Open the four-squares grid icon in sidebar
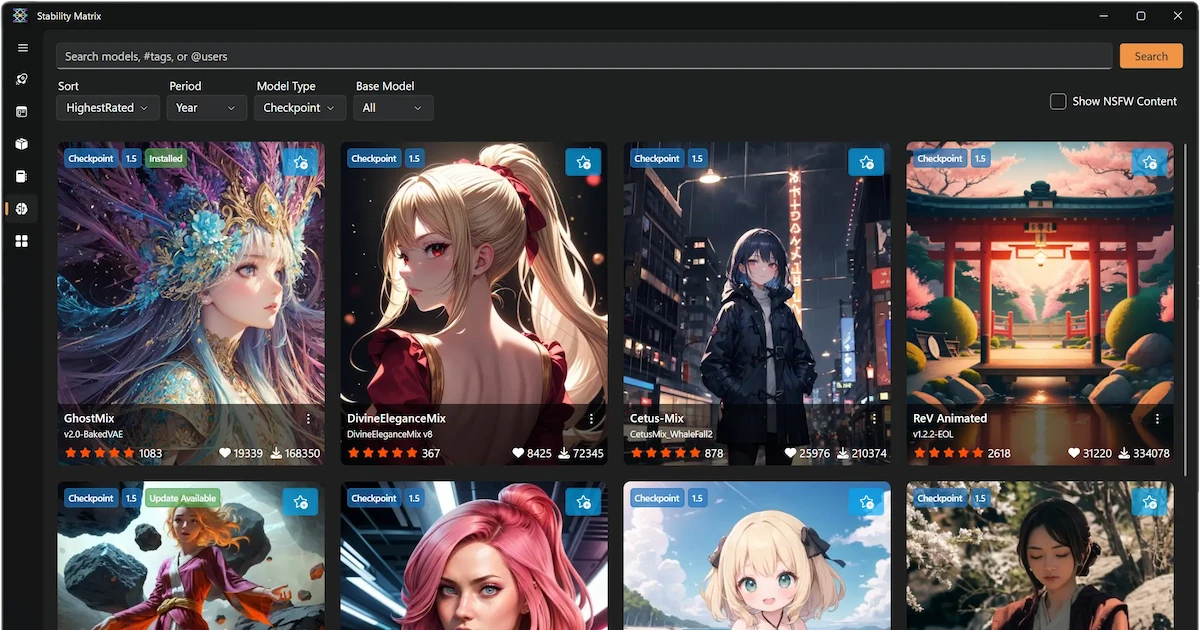Screen dimensions: 1200x630 [22, 241]
